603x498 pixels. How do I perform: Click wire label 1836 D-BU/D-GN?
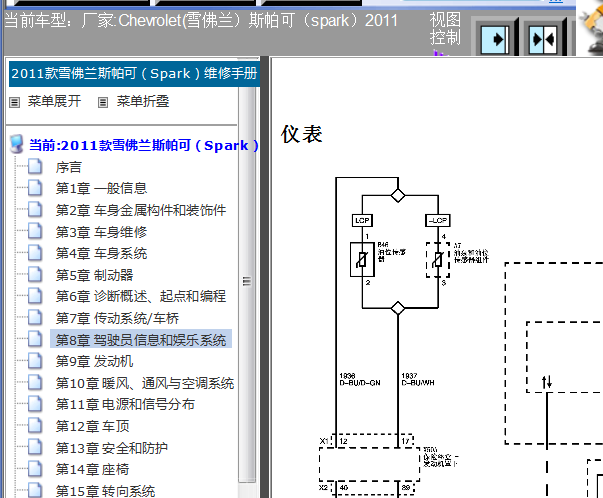coord(360,379)
